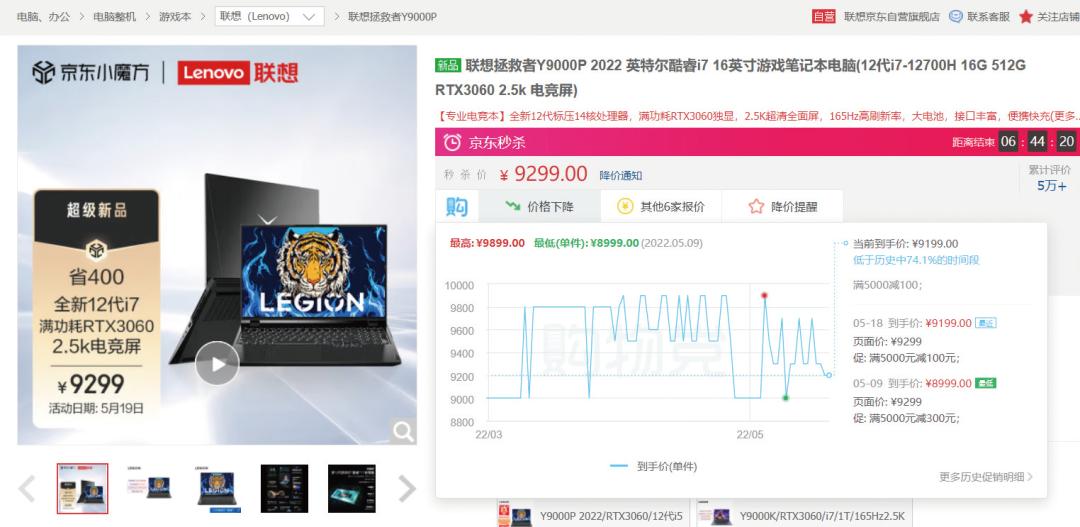Open the 联想 (Lenovo) brand dropdown

[269, 17]
